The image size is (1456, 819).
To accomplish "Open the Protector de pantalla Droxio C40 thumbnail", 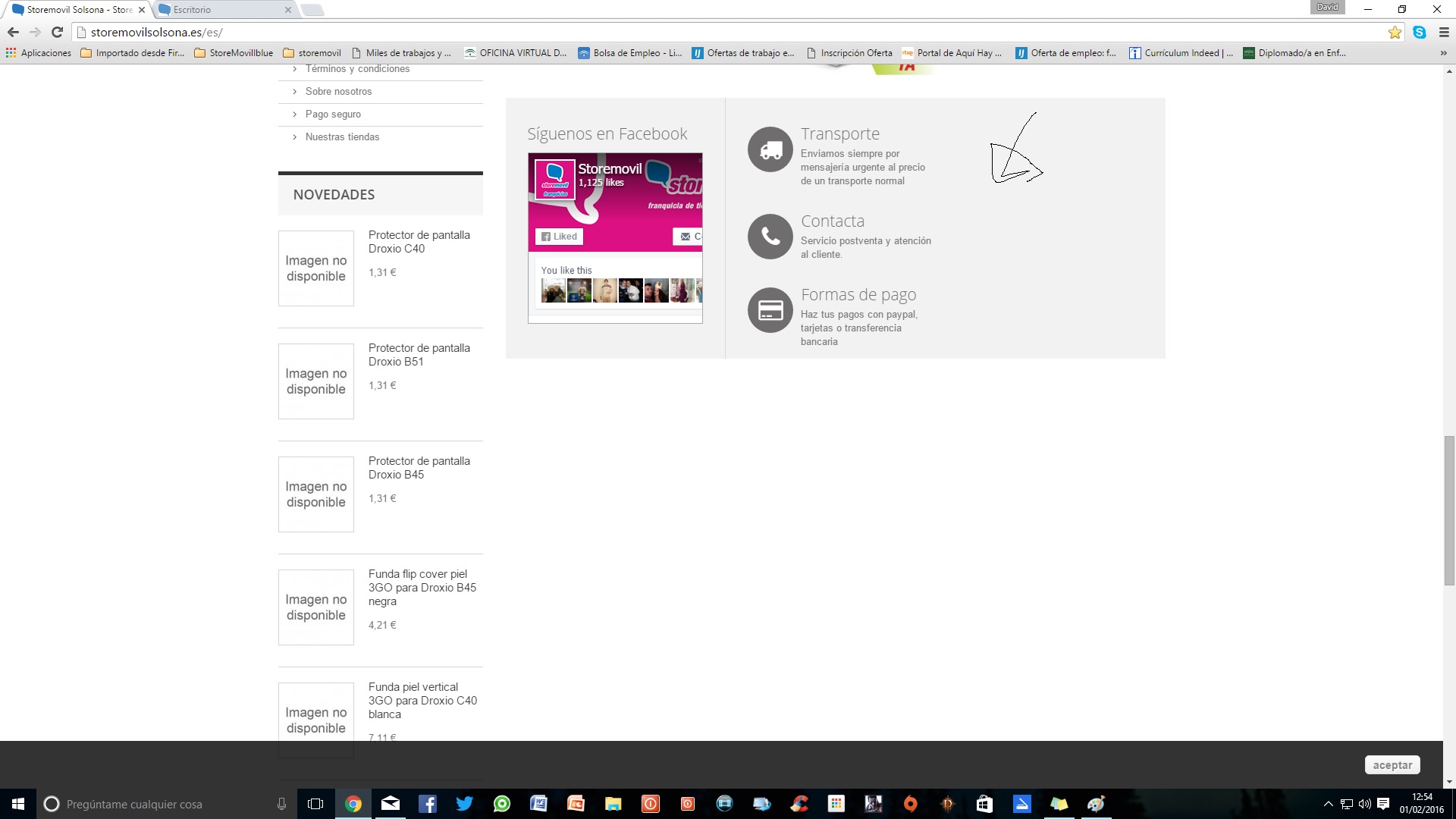I will pyautogui.click(x=316, y=268).
